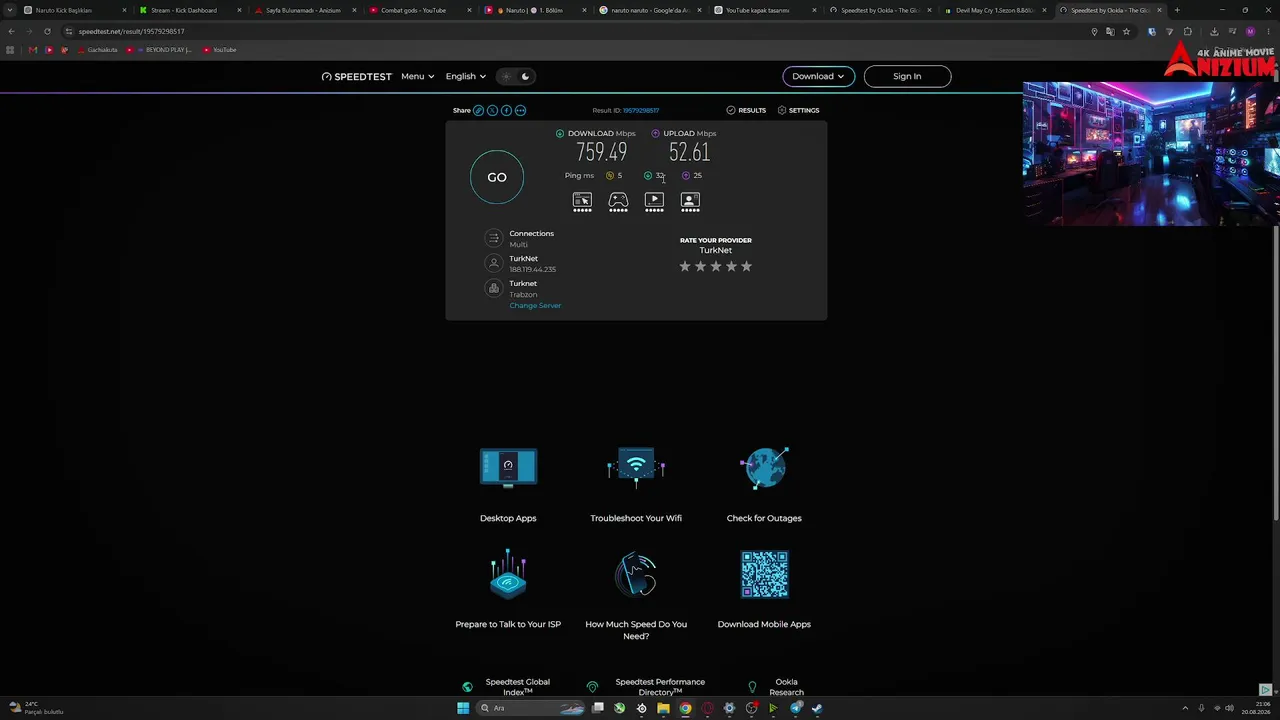Open a new browser tab
Screen dimensions: 1280x720
[1177, 10]
